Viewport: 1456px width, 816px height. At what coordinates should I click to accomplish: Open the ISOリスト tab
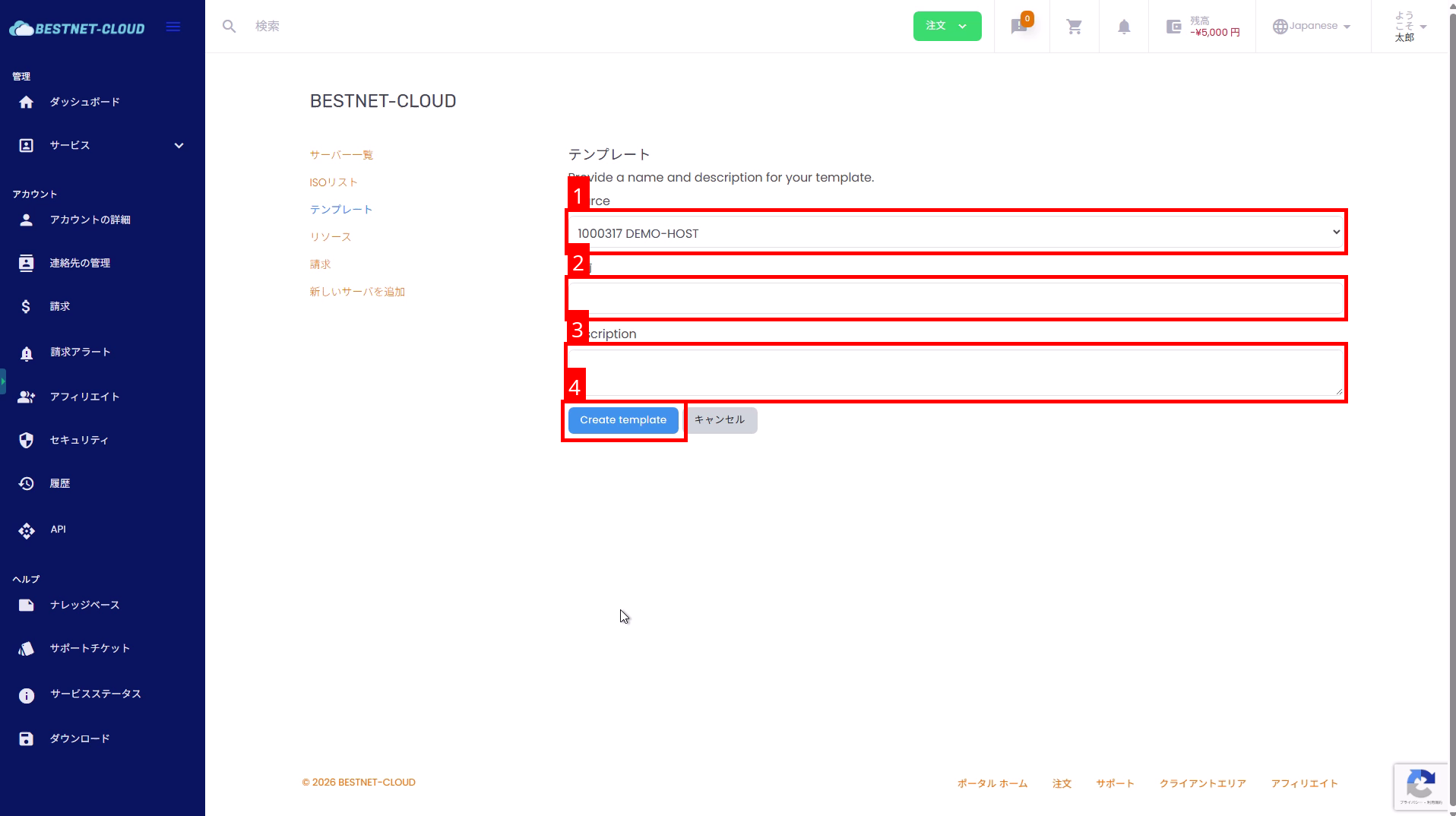coord(333,182)
